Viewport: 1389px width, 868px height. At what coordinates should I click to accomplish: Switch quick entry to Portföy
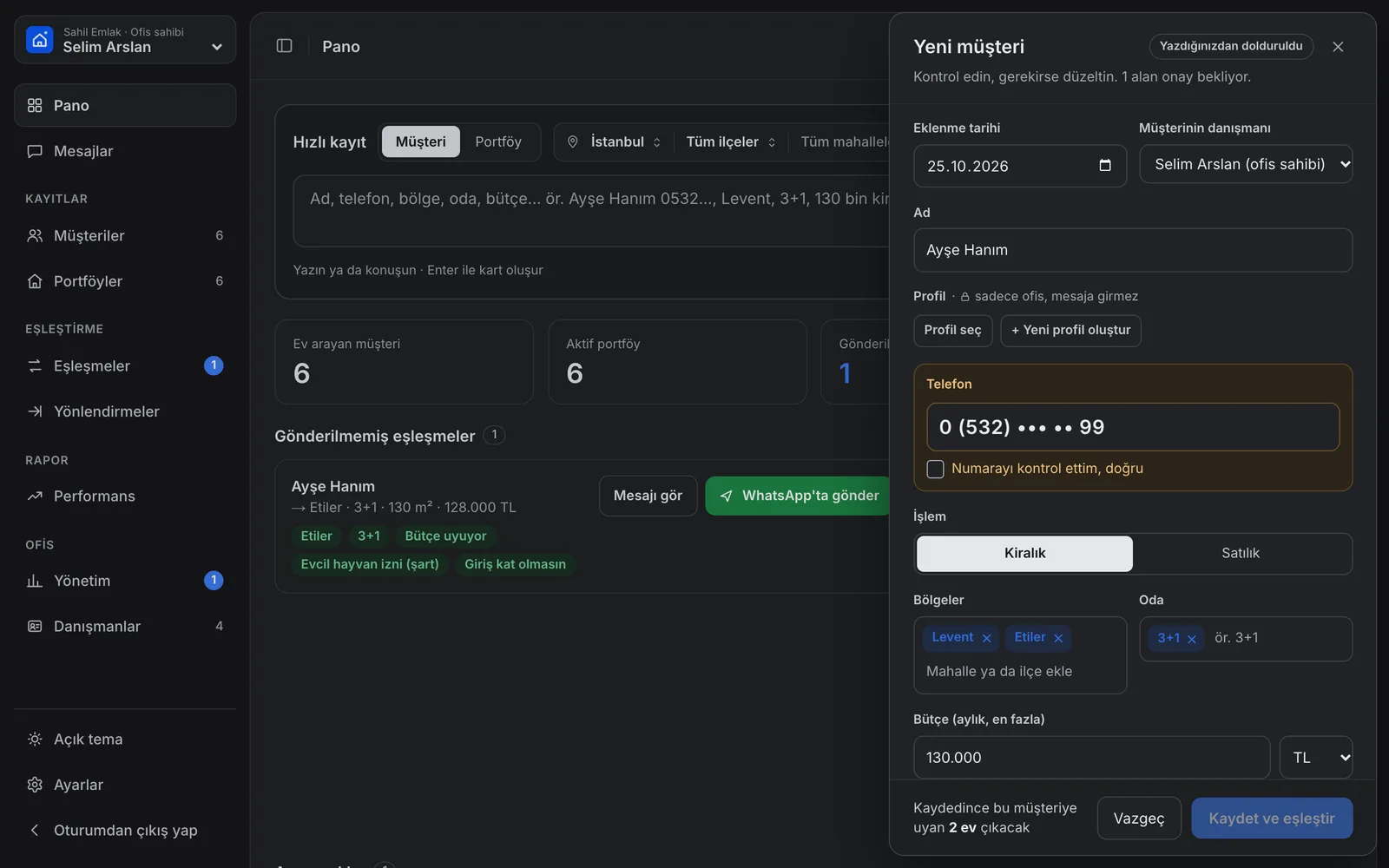(498, 141)
